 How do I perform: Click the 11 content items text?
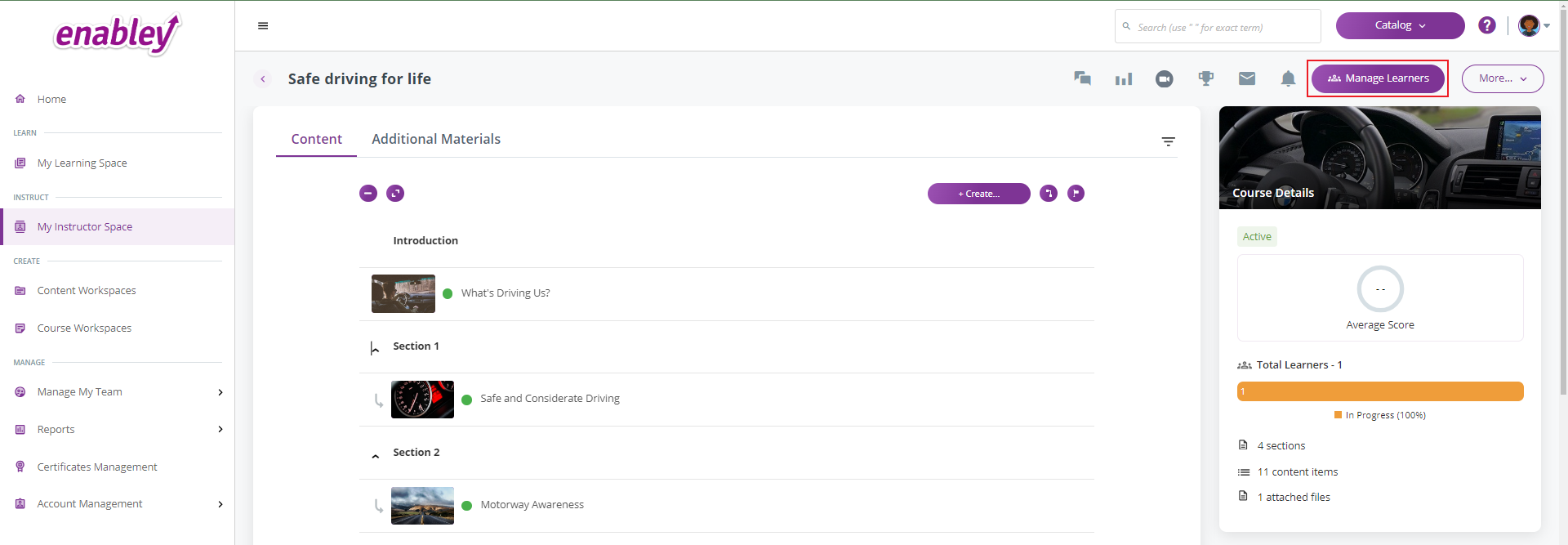click(1298, 472)
